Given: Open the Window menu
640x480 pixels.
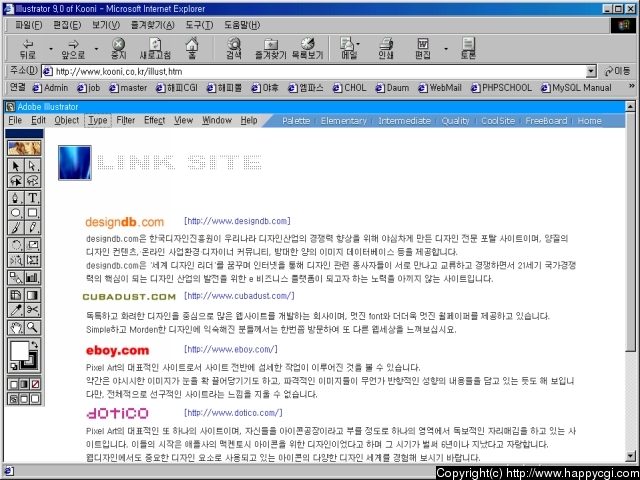Looking at the screenshot, I should click(217, 120).
